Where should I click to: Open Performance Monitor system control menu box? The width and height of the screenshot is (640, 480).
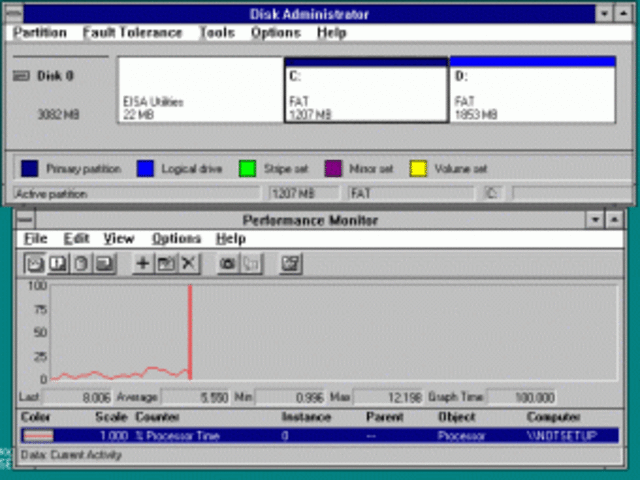click(25, 220)
